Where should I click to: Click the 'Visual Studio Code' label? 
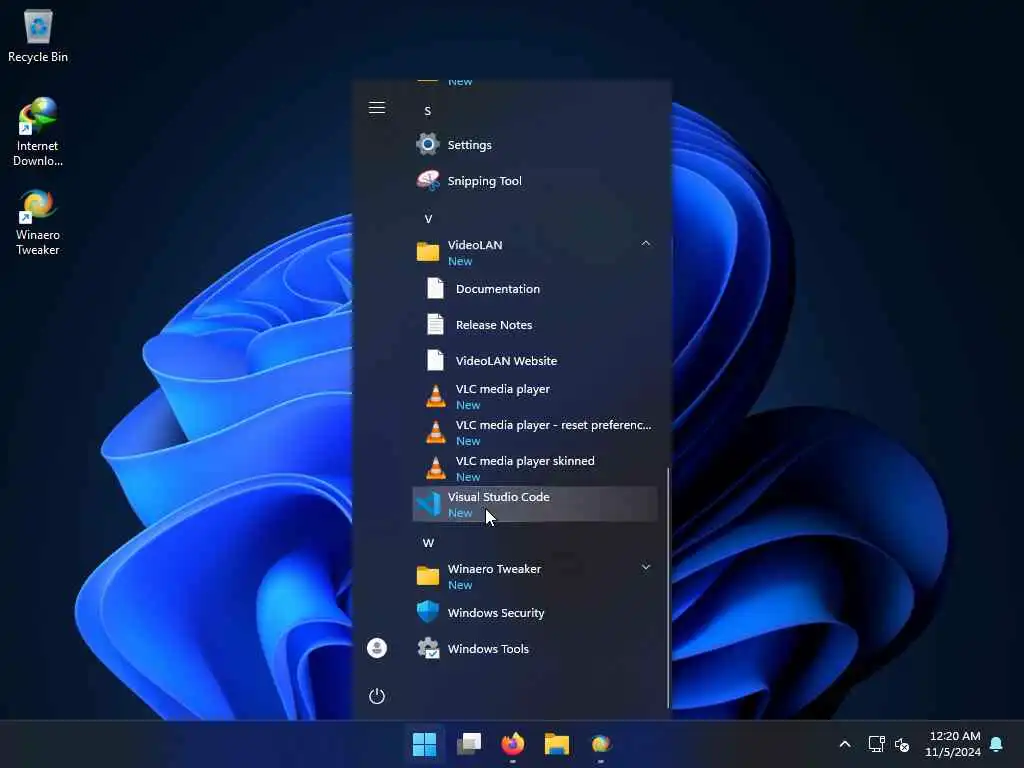(498, 497)
